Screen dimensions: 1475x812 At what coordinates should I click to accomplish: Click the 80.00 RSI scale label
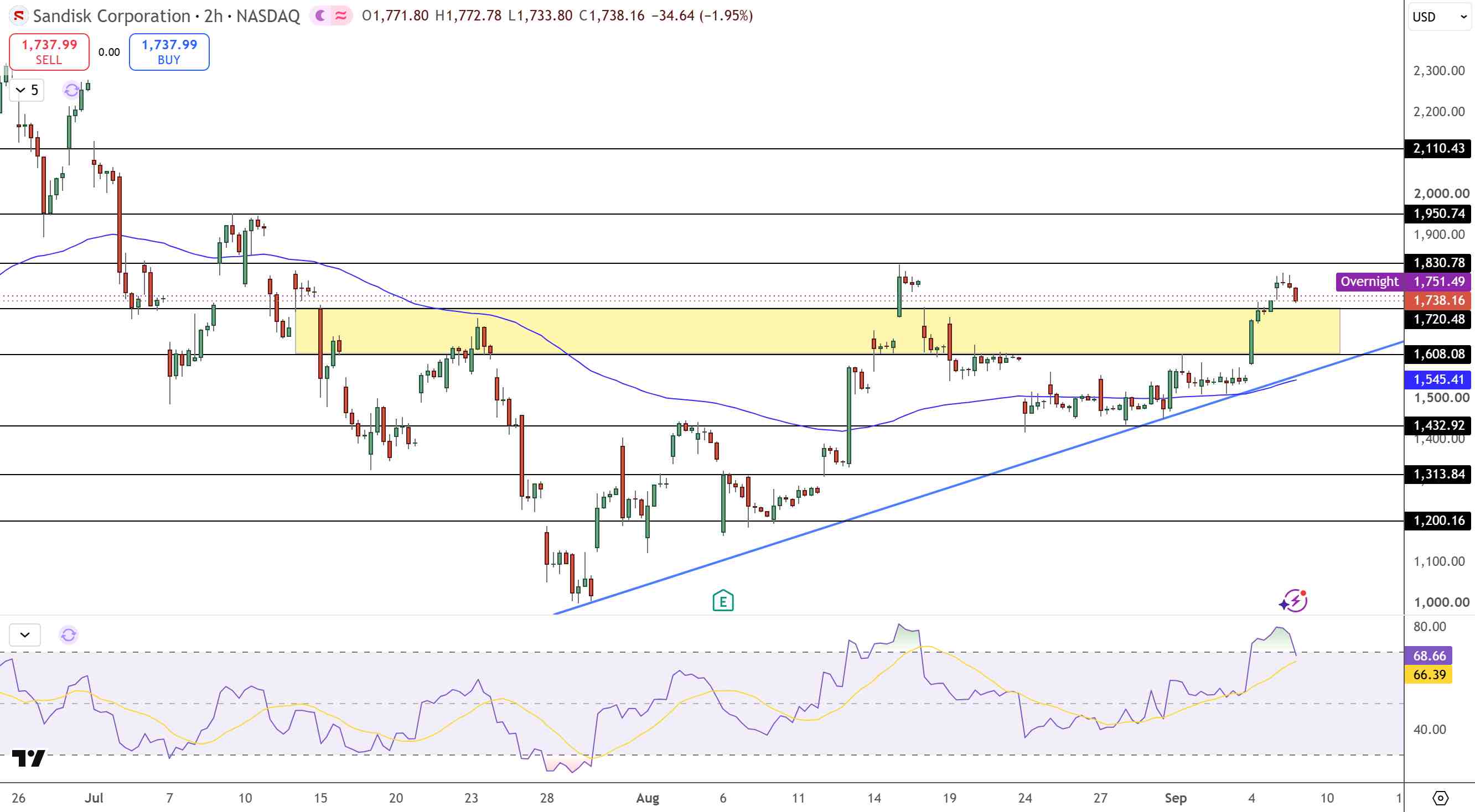click(1430, 627)
